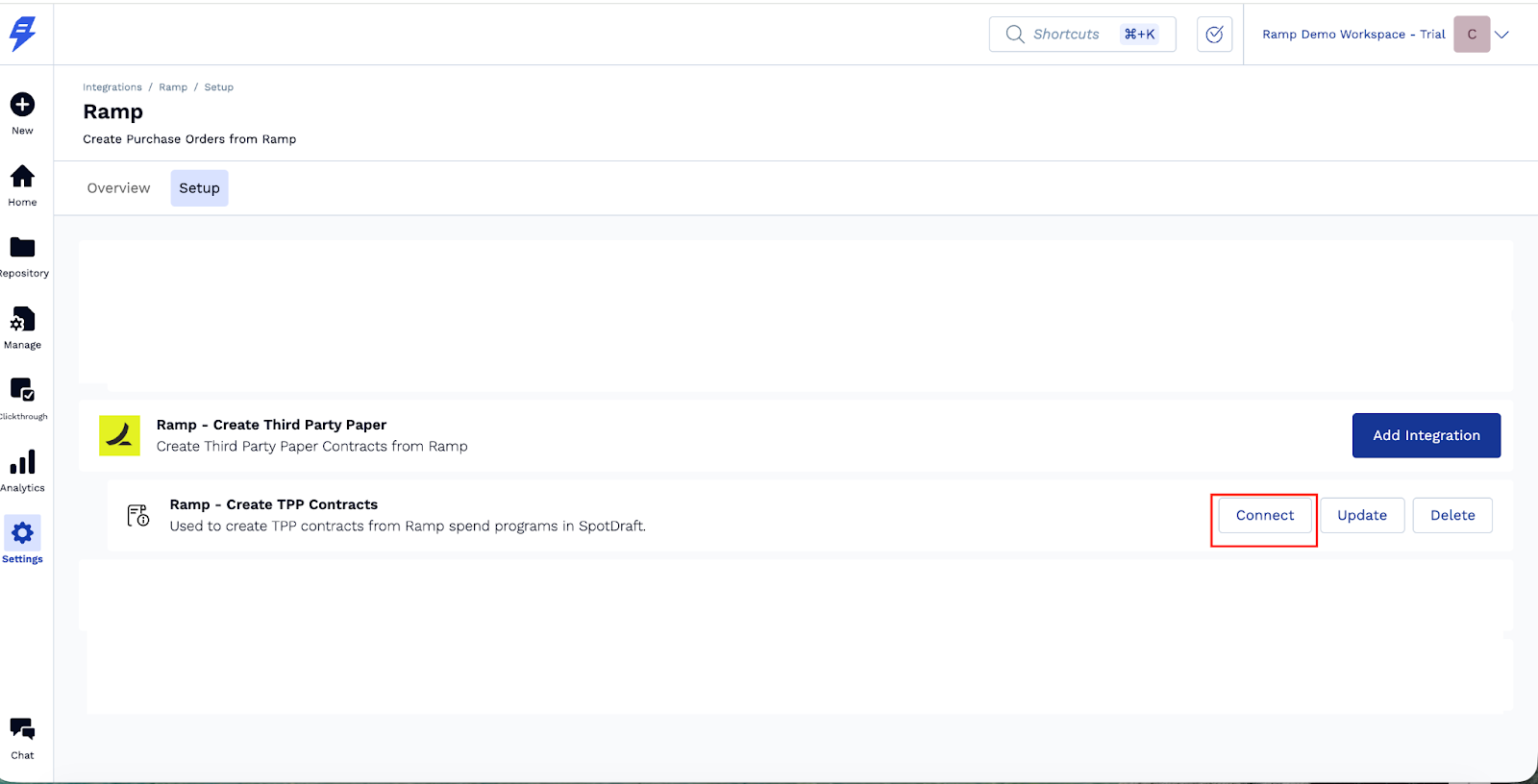Screen dimensions: 1538x784
Task: Select the Setup tab
Action: tap(199, 188)
